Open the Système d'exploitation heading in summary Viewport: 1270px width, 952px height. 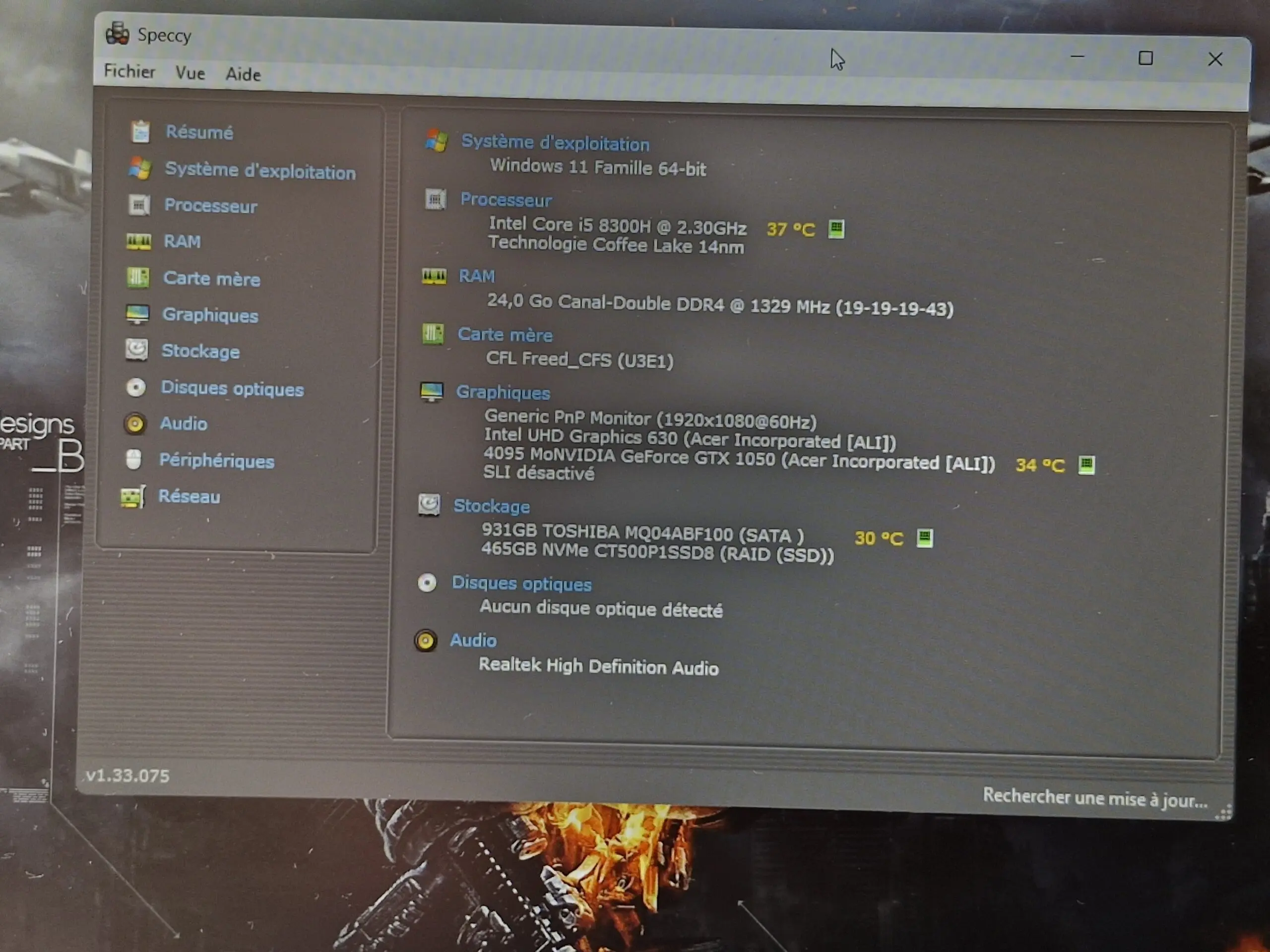(555, 143)
